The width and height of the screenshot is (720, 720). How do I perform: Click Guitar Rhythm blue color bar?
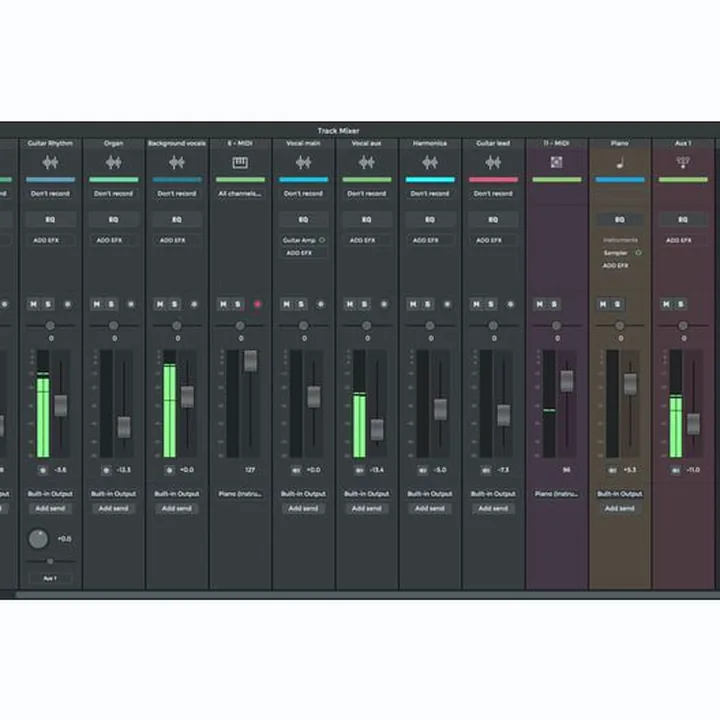coord(50,180)
